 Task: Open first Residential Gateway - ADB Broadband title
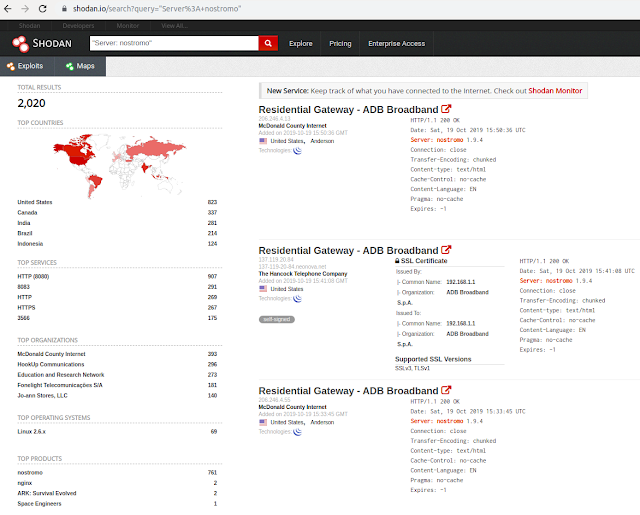click(x=348, y=110)
